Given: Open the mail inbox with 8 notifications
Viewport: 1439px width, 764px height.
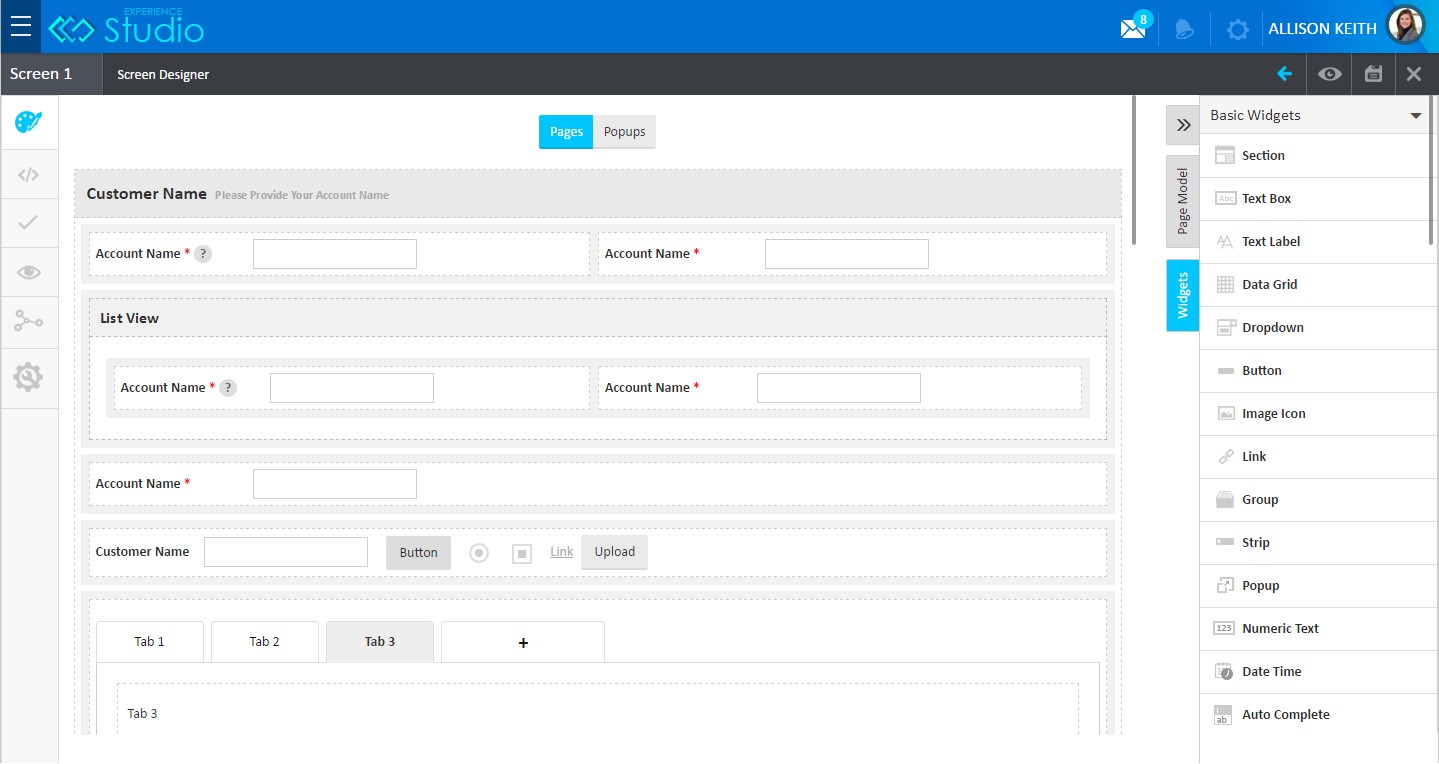Looking at the screenshot, I should coord(1133,28).
